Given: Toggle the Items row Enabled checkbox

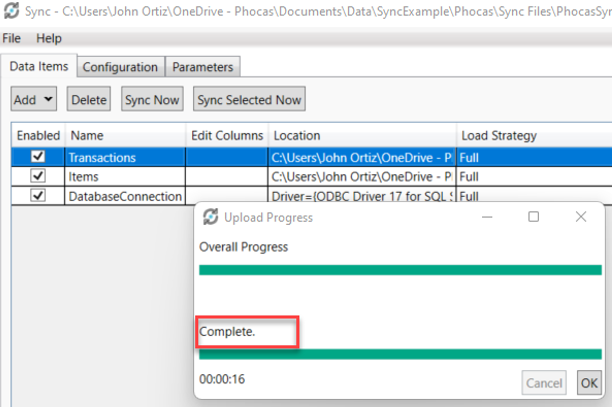Looking at the screenshot, I should click(x=38, y=176).
